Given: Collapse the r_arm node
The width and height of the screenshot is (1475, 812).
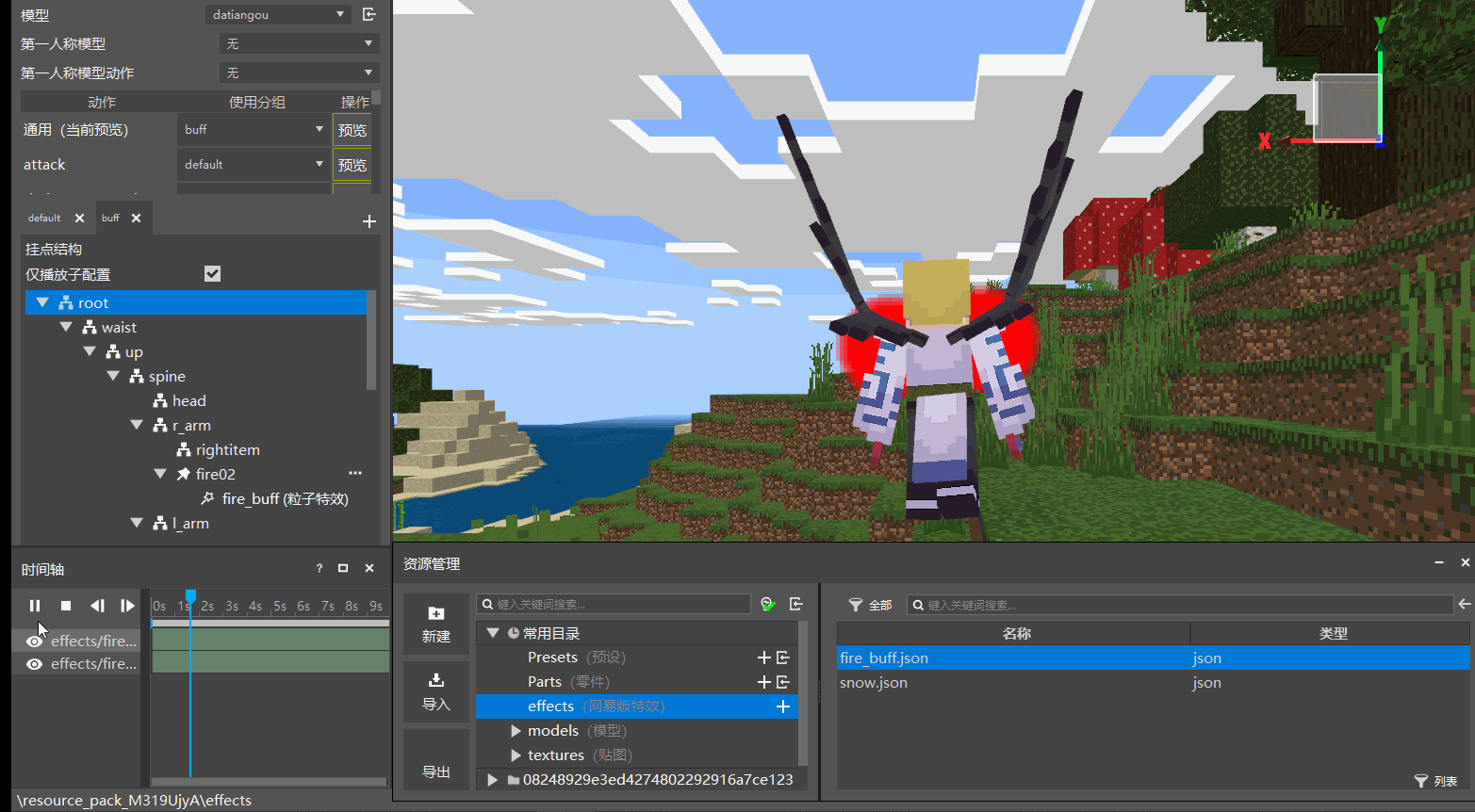Looking at the screenshot, I should point(137,425).
